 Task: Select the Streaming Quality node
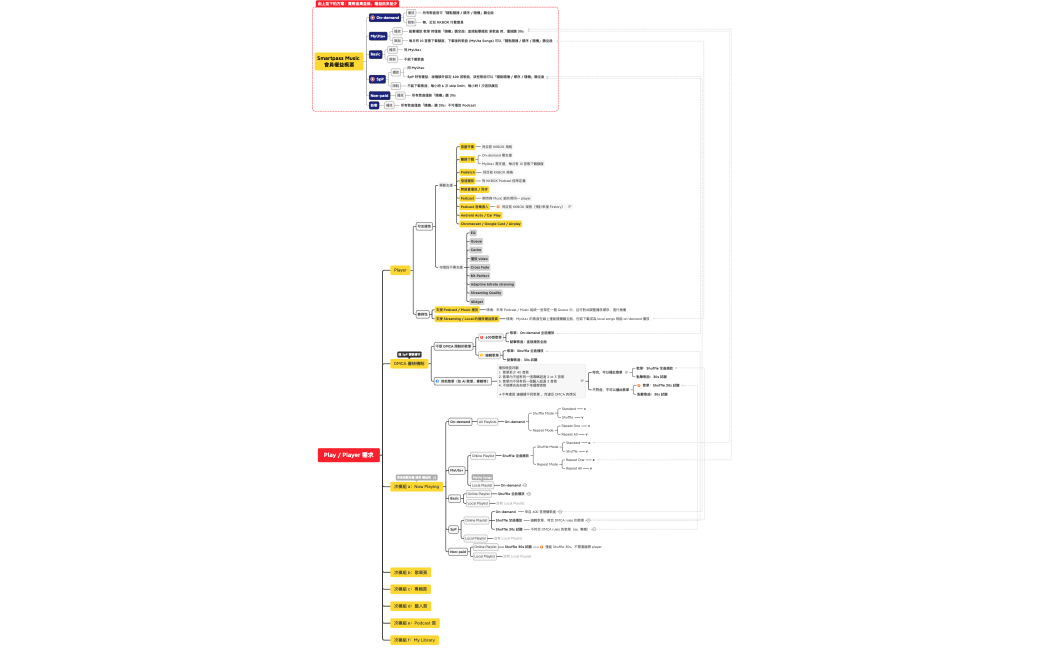pos(486,292)
